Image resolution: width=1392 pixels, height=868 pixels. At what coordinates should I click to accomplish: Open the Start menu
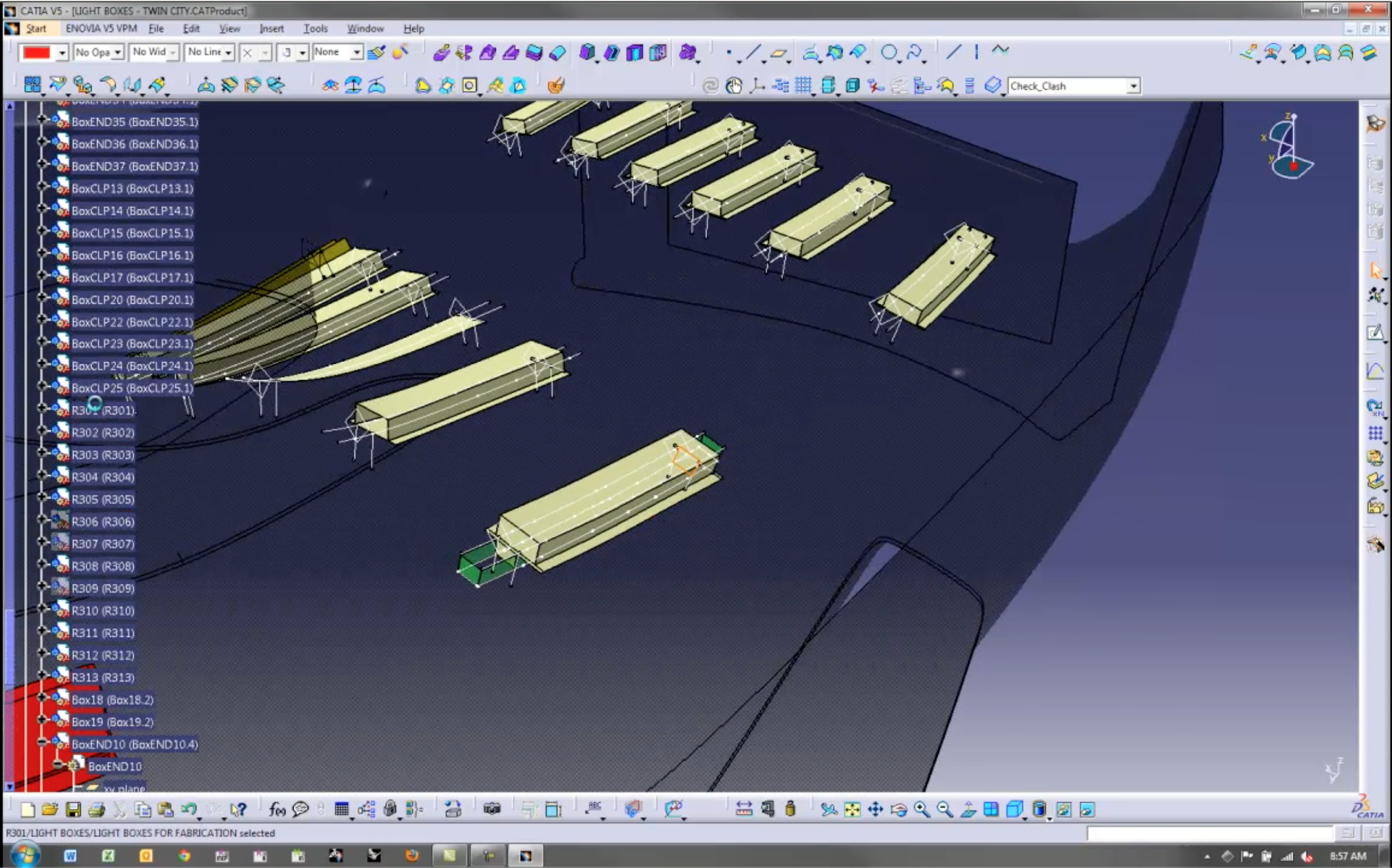[x=35, y=28]
